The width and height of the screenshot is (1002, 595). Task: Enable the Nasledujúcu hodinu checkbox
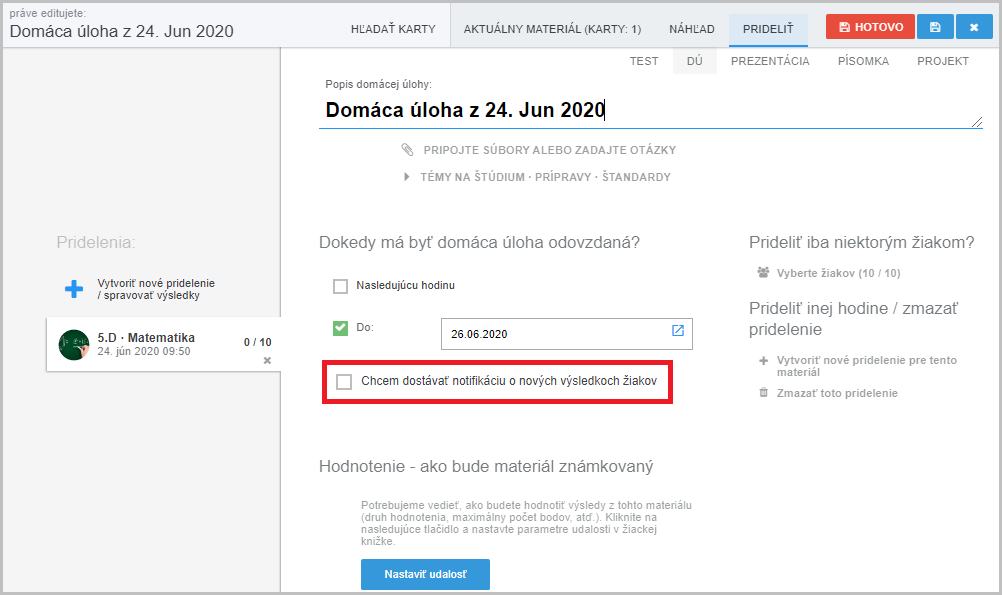340,286
